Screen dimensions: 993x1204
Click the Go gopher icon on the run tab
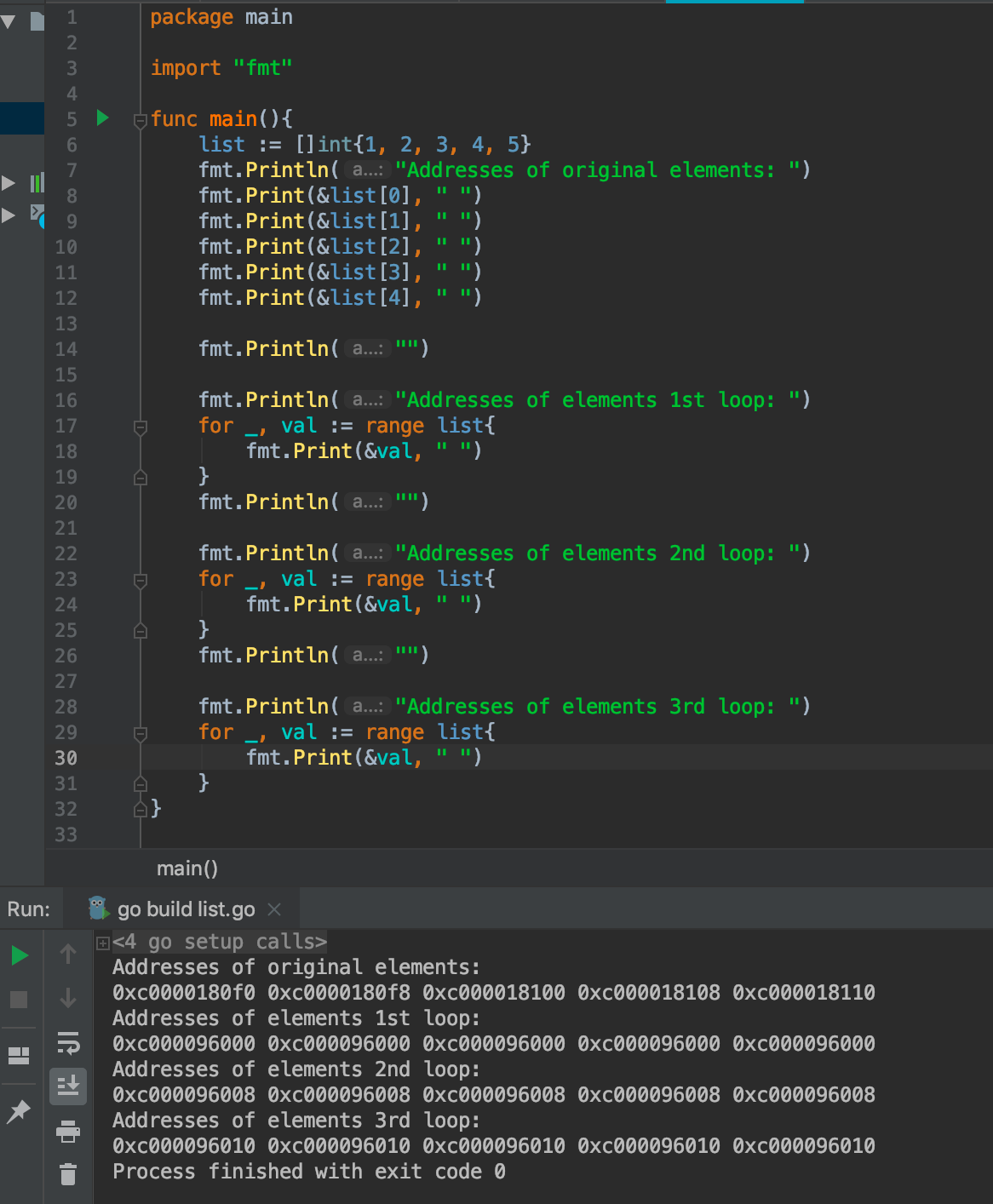(96, 909)
